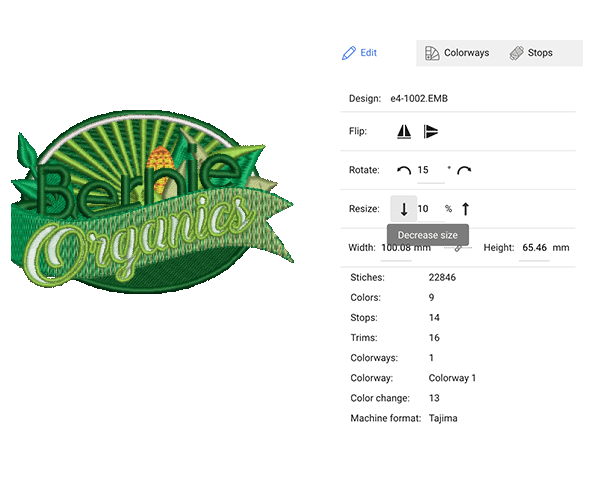Select the Colorway 1 value

(x=452, y=378)
